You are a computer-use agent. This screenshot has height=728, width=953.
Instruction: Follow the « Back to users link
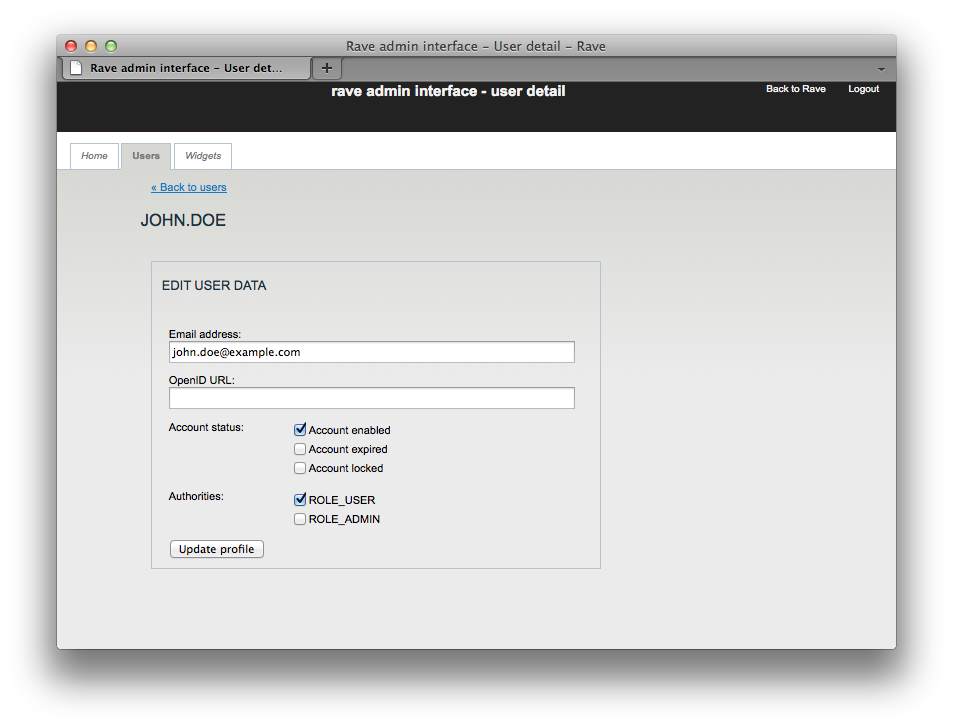[189, 187]
